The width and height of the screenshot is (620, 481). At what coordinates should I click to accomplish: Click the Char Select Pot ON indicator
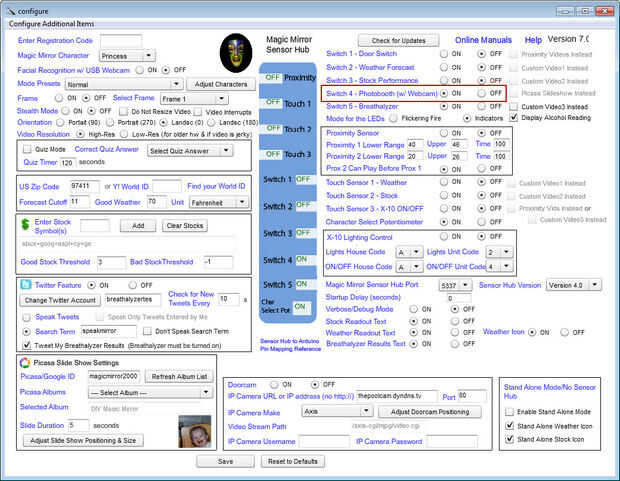(x=300, y=306)
